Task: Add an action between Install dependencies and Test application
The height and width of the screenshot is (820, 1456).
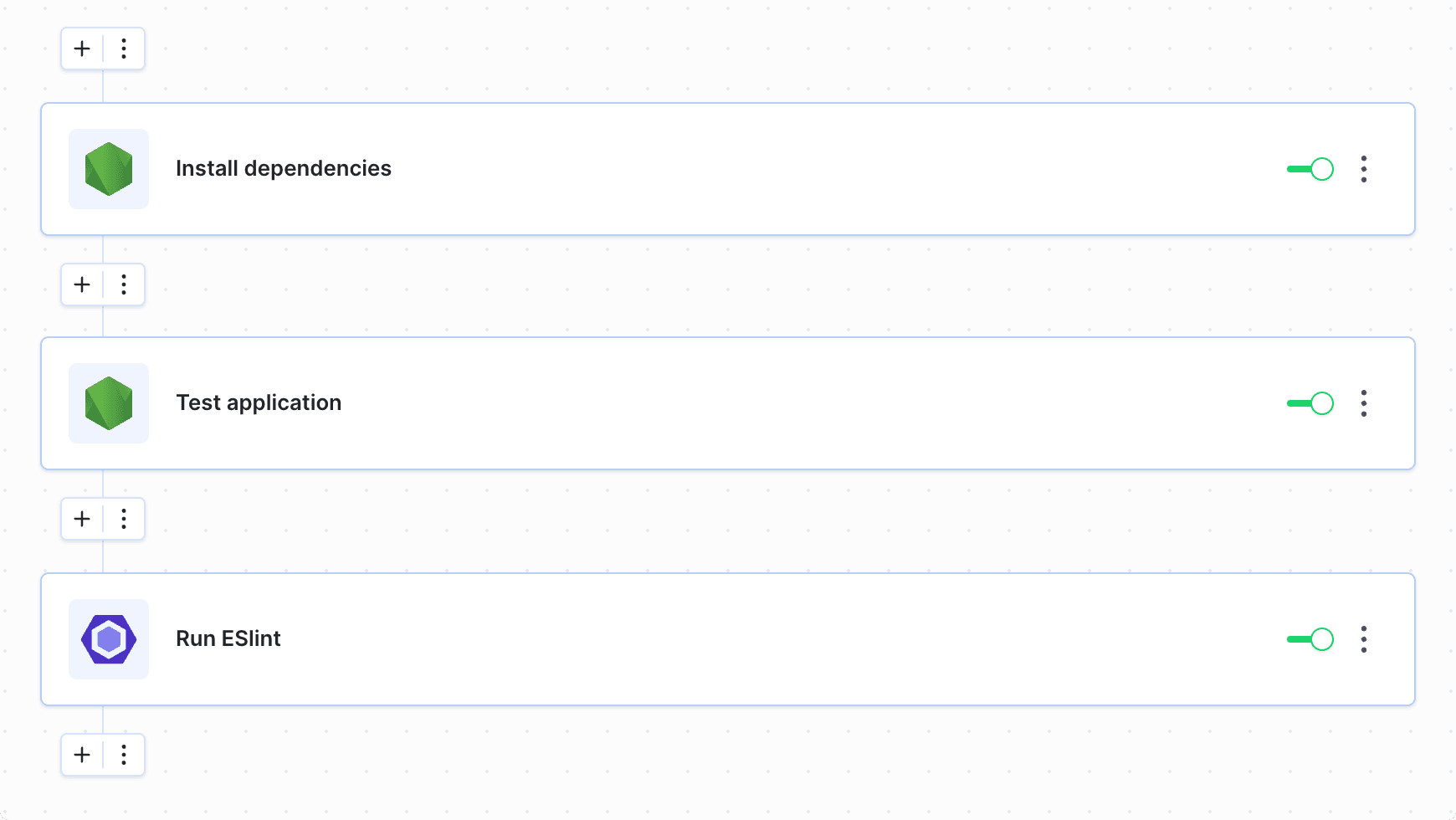Action: (x=82, y=284)
